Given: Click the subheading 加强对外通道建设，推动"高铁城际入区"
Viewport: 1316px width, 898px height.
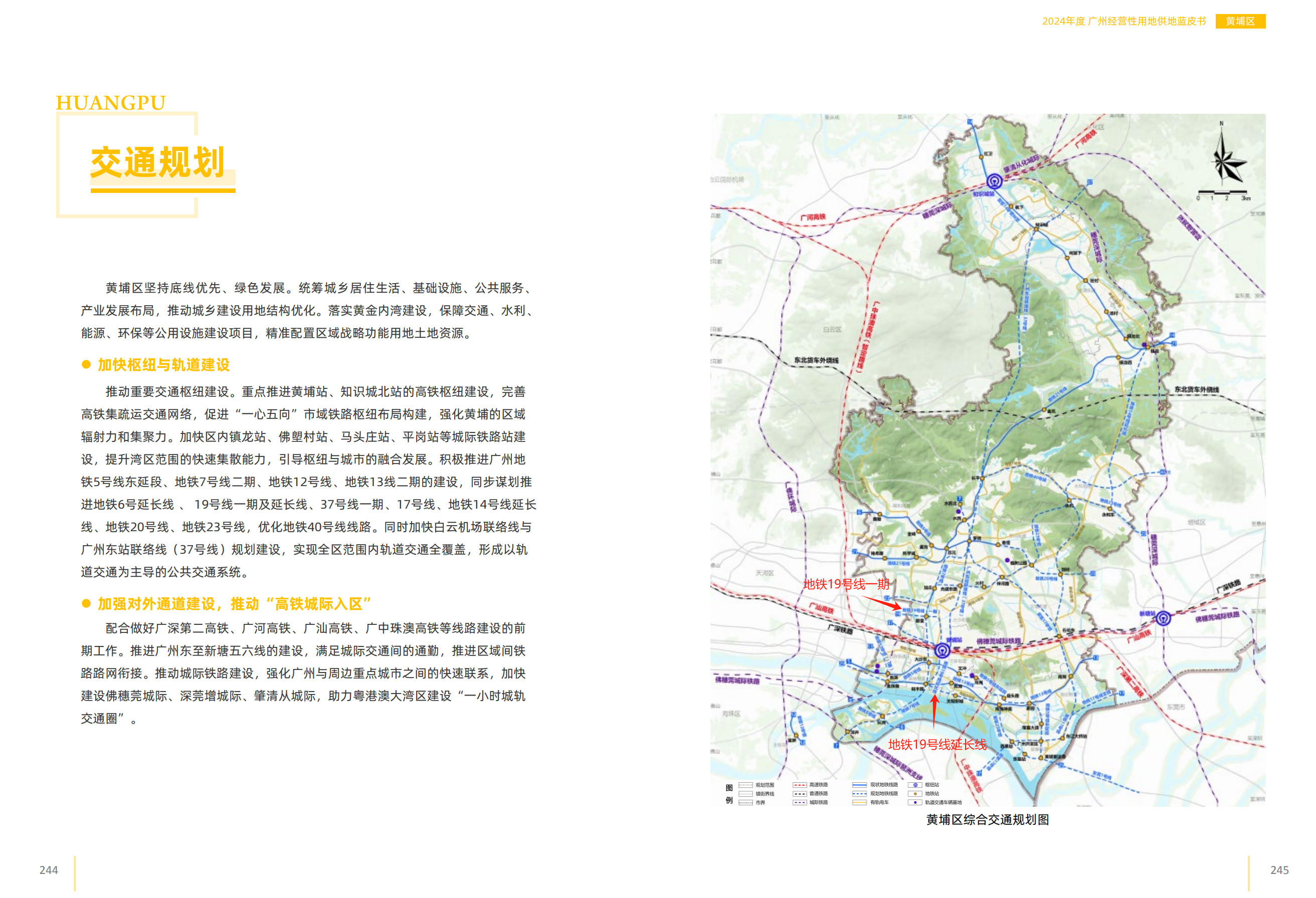Looking at the screenshot, I should point(235,604).
